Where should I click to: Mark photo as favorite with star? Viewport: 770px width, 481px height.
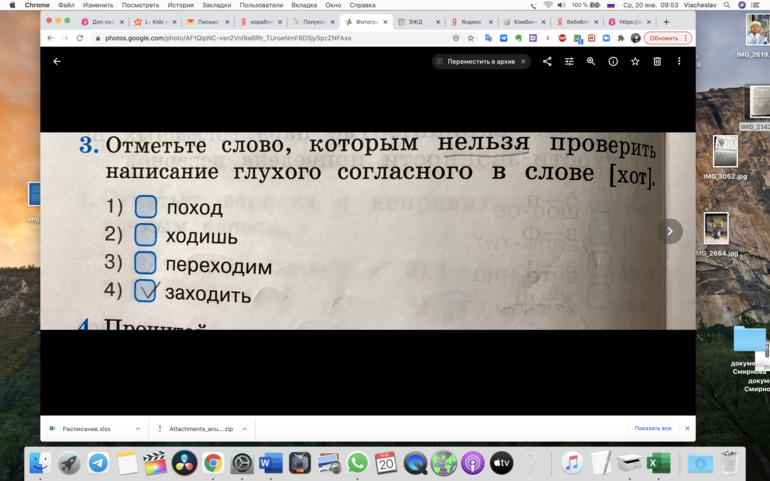635,62
